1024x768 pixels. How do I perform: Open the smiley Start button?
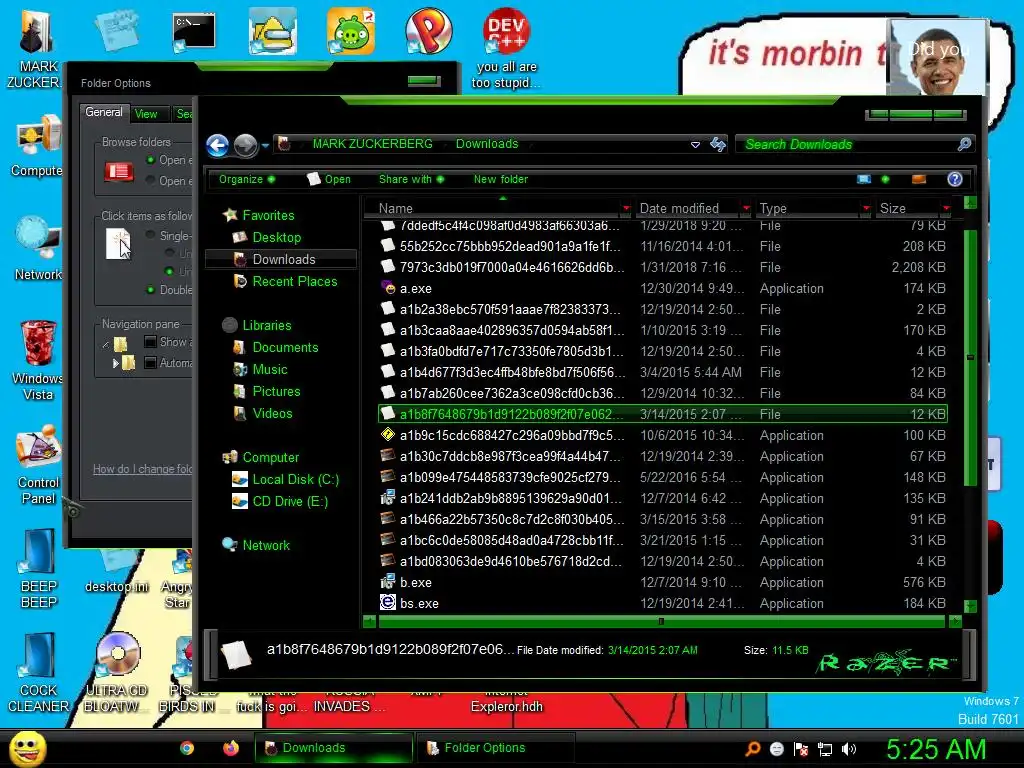point(27,748)
